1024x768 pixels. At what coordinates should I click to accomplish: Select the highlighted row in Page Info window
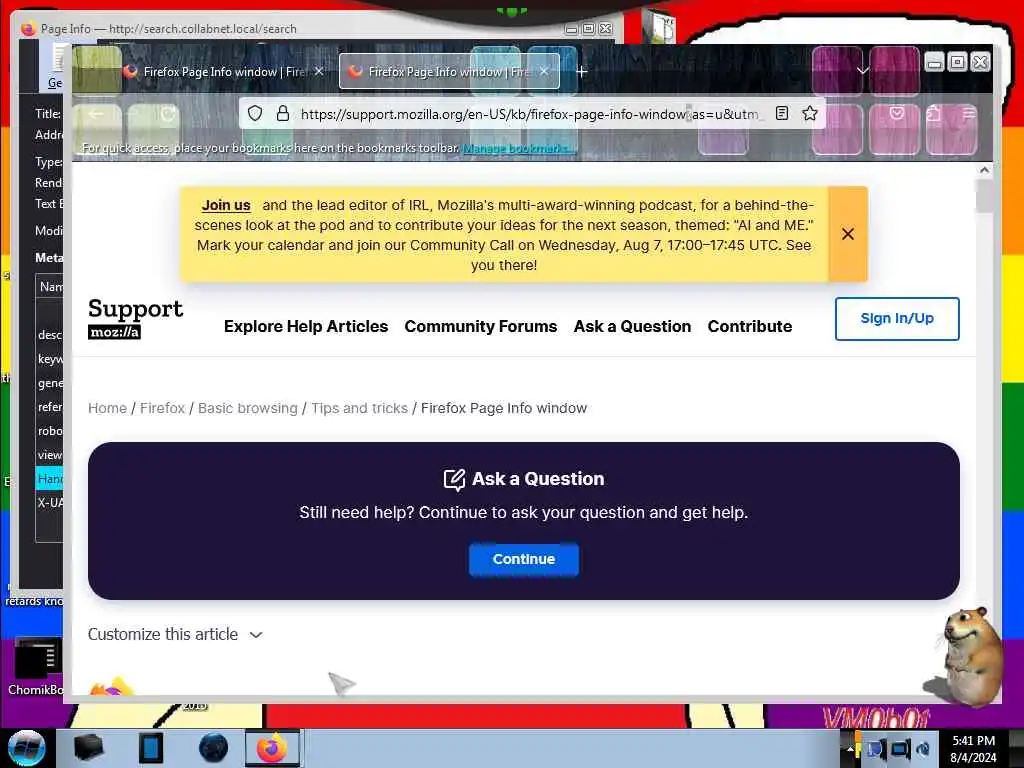[50, 479]
